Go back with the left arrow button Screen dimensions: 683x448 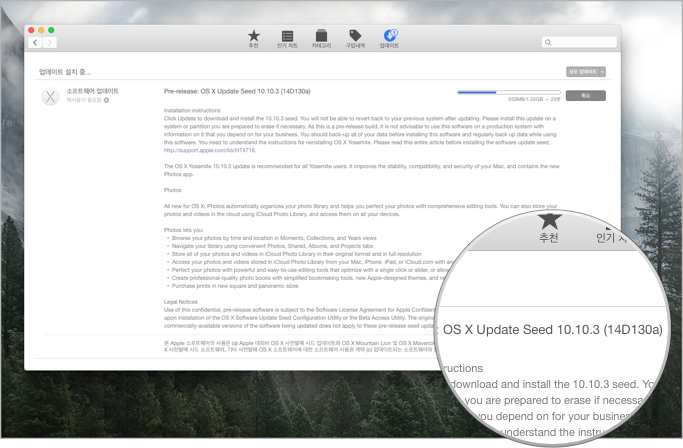click(35, 42)
